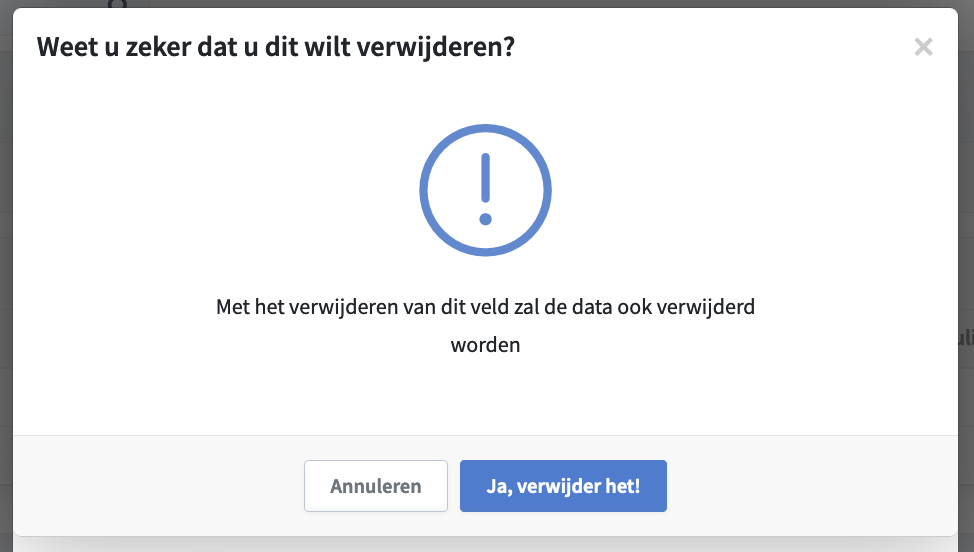Click the word 'verwijderen?' in the title

(x=438, y=47)
